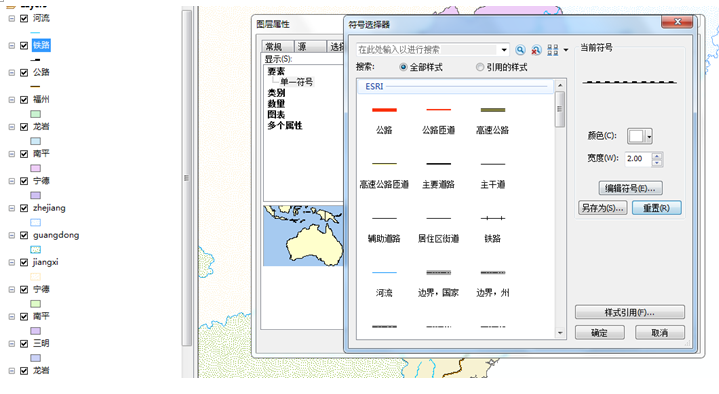Viewport: 719px width, 394px height.
Task: Click the 编辑符号 button
Action: [631, 188]
